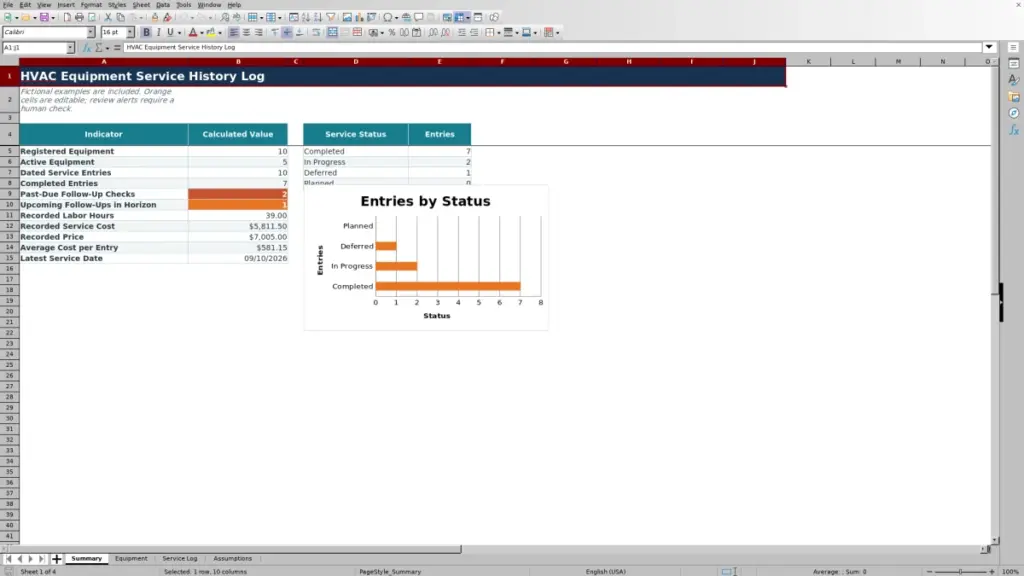Image resolution: width=1024 pixels, height=576 pixels.
Task: Open the font size dropdown arrow
Action: click(130, 32)
